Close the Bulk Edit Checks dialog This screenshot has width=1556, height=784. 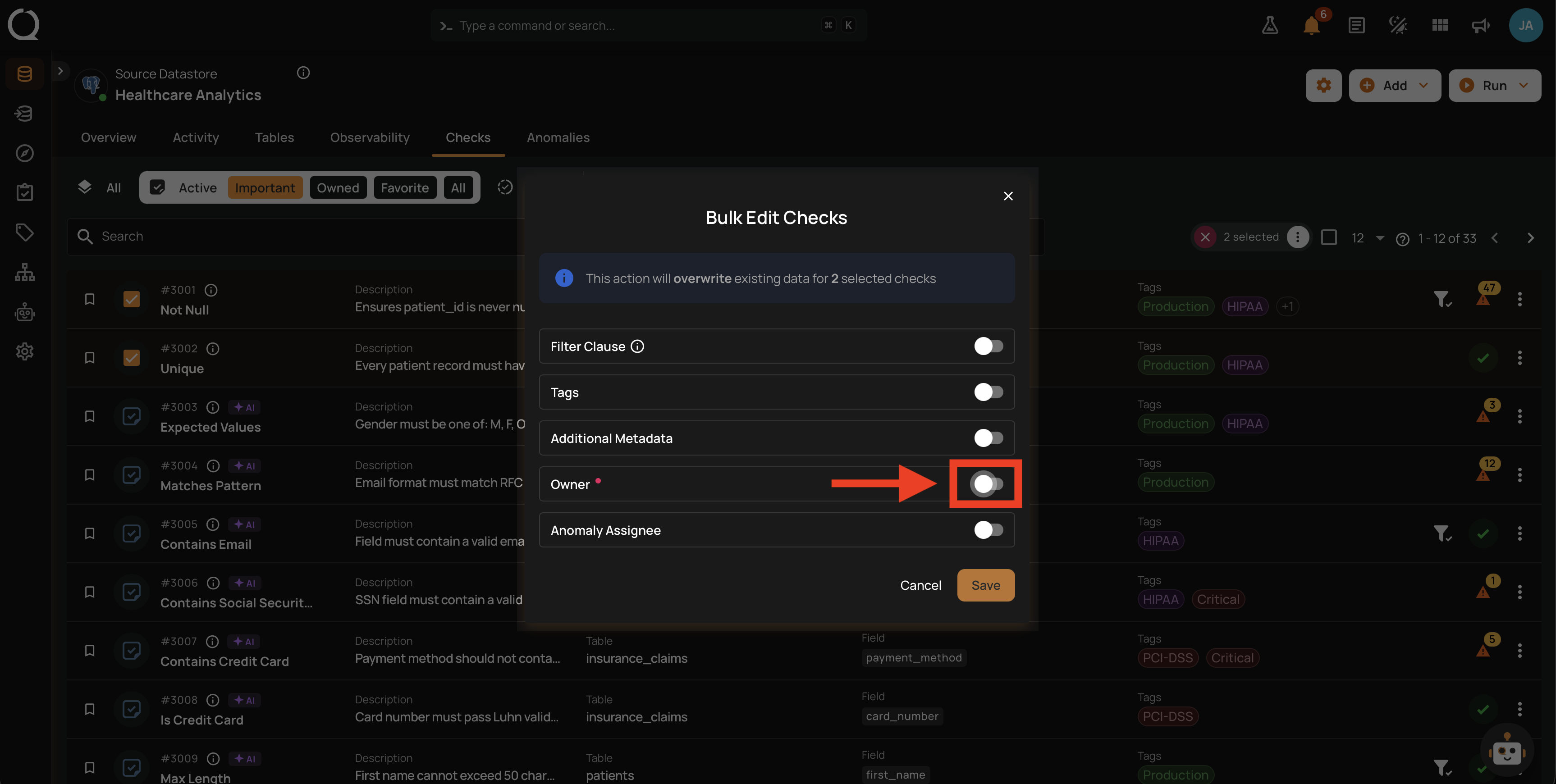pos(1007,196)
